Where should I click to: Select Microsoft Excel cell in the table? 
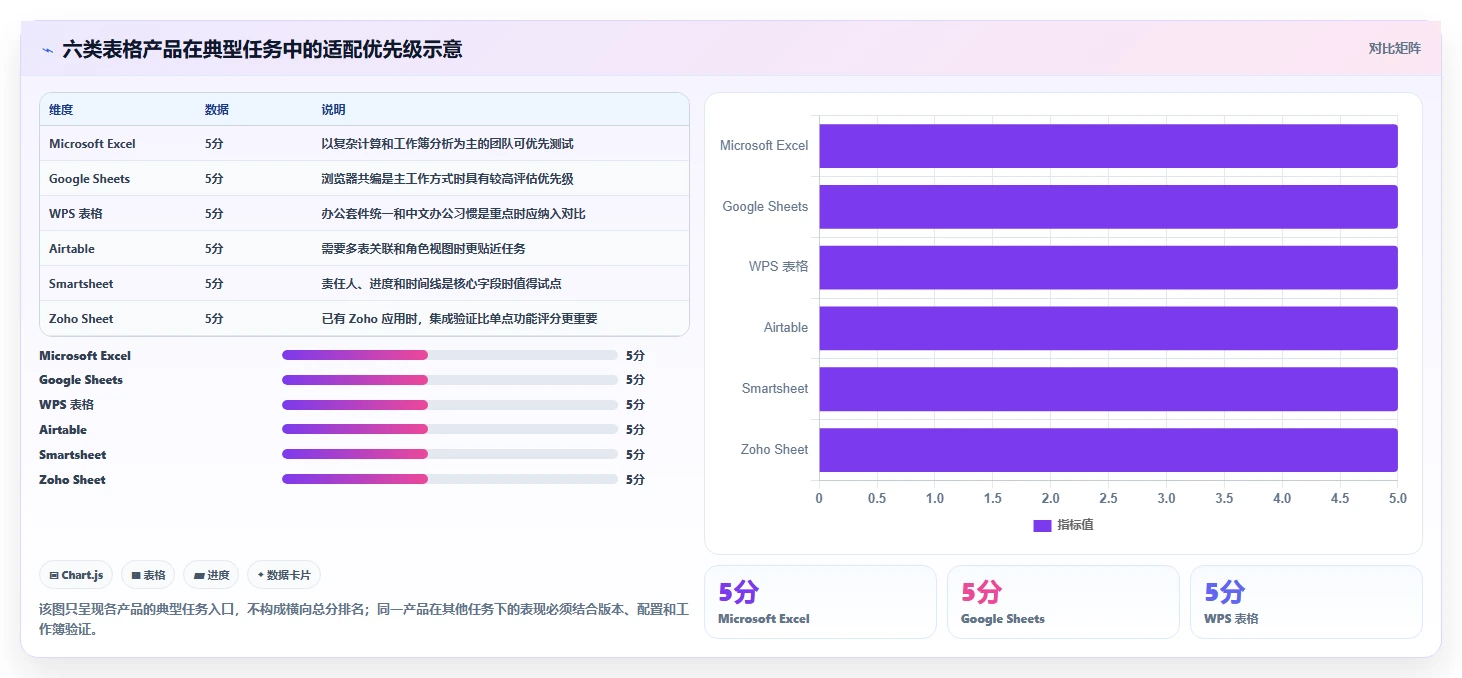(x=92, y=144)
